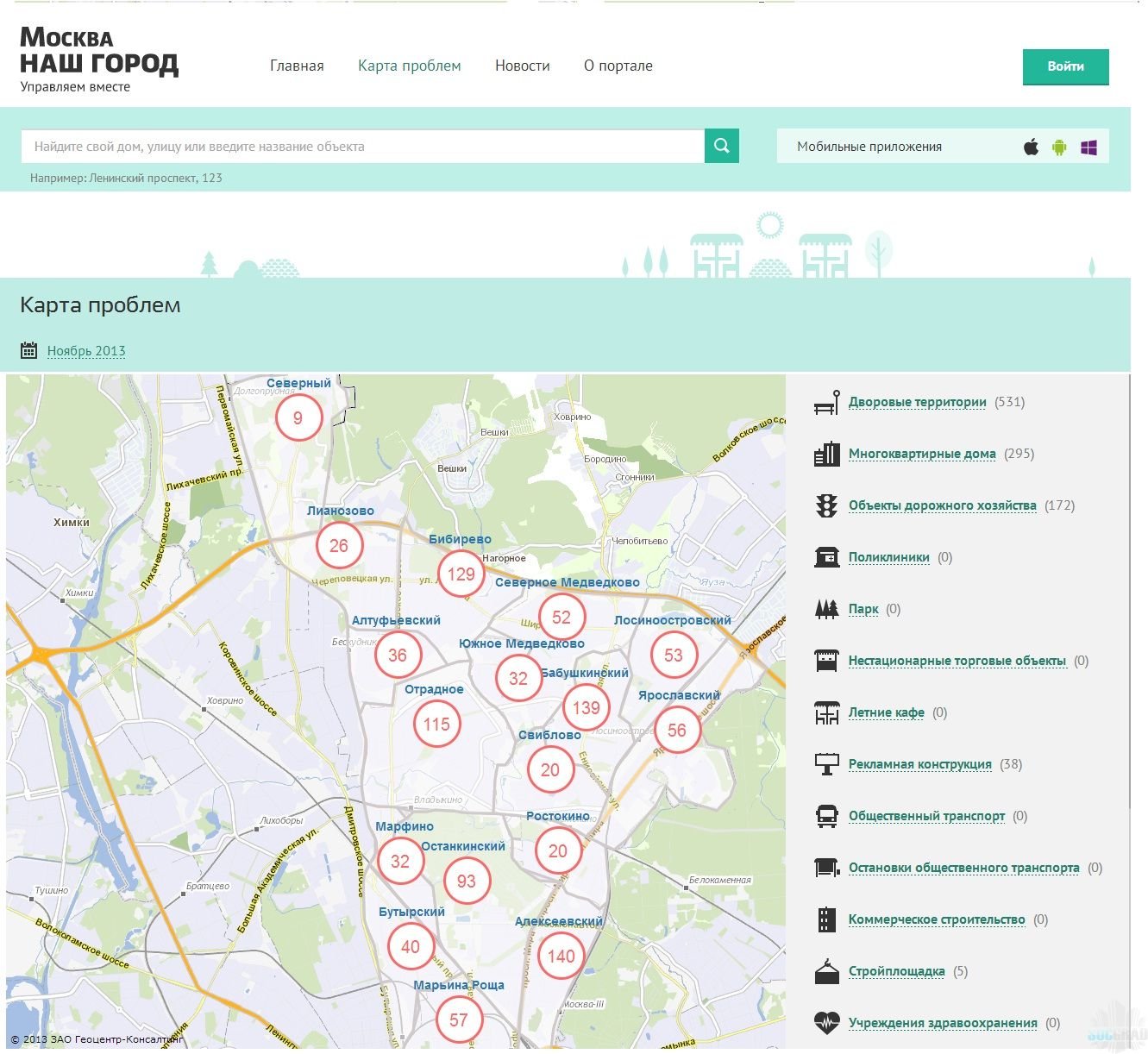Screen dimensions: 1148x1054
Task: Click the heart healthcare institutions icon
Action: pos(826,1023)
